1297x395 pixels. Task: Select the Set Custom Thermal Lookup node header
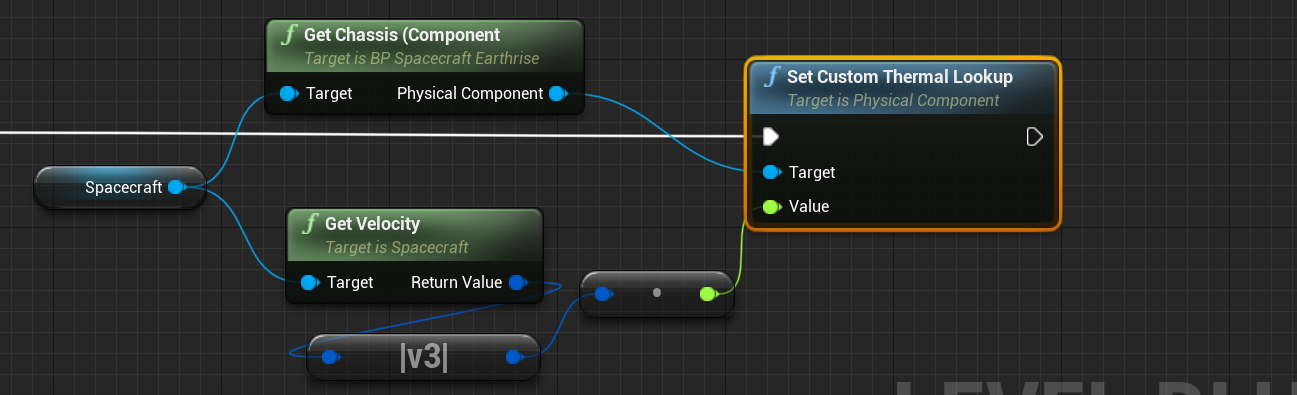tap(902, 87)
